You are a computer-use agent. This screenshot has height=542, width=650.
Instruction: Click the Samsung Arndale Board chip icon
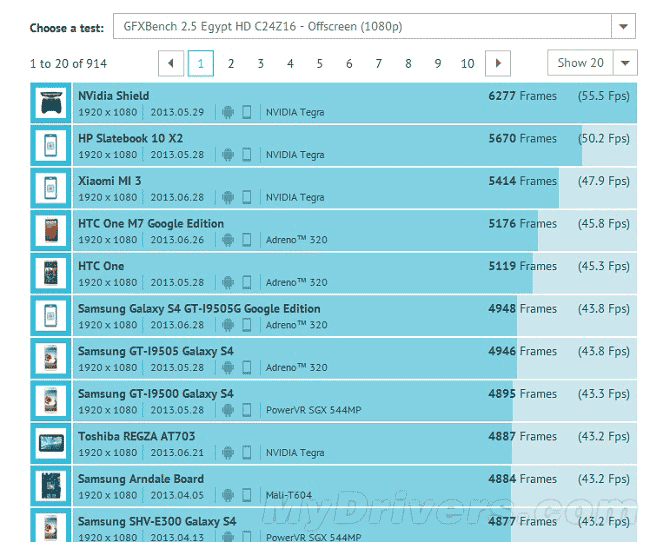tap(50, 486)
